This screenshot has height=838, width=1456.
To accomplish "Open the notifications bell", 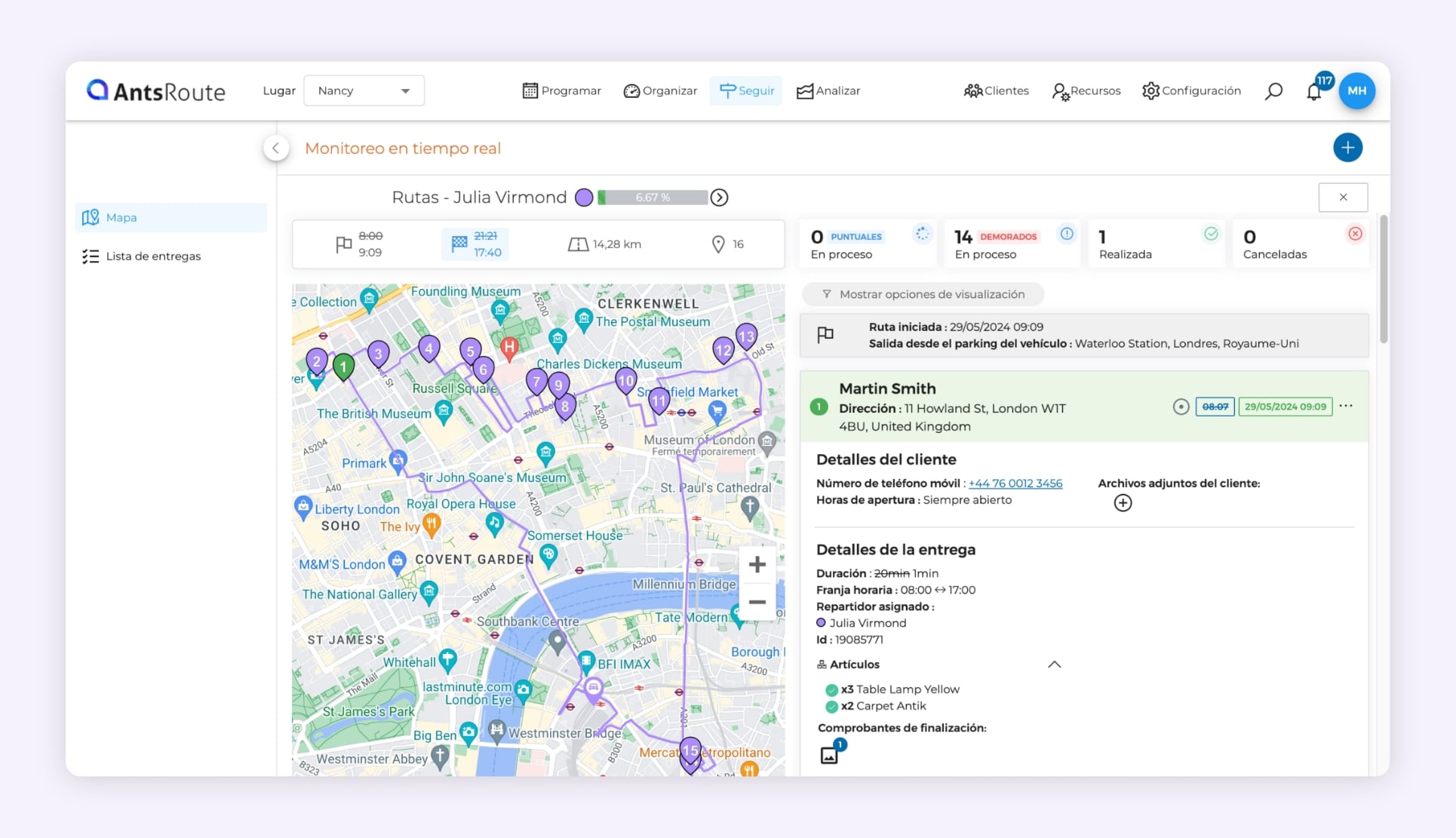I will tap(1314, 92).
